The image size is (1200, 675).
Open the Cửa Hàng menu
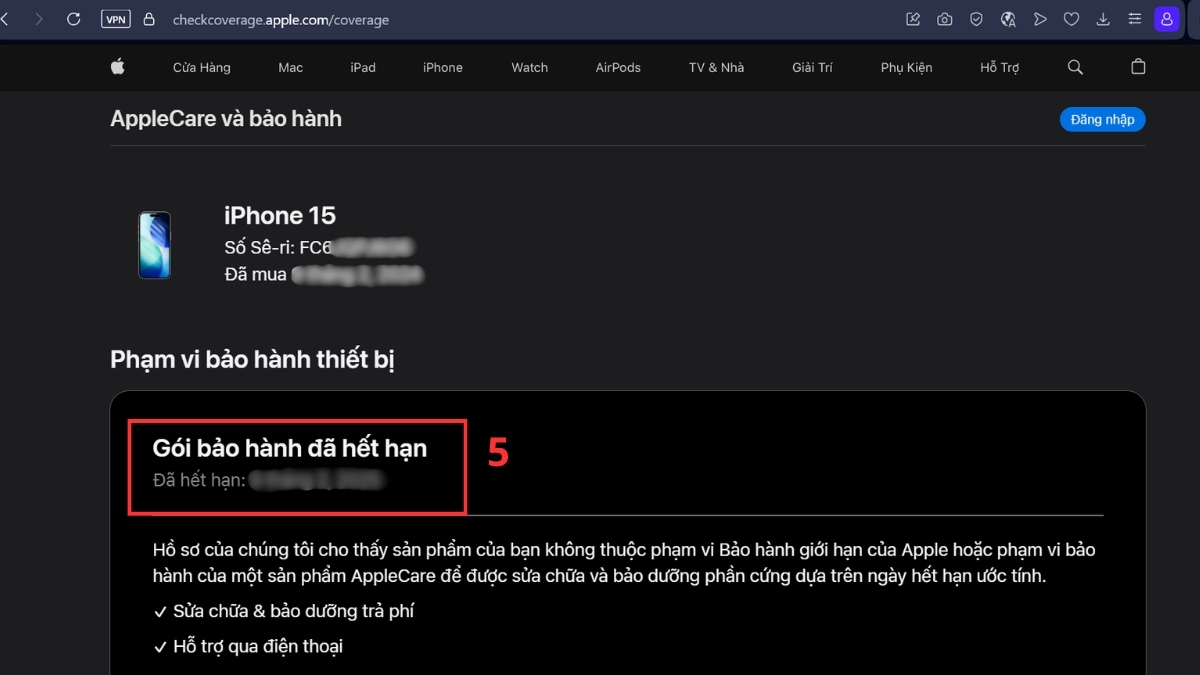[202, 68]
